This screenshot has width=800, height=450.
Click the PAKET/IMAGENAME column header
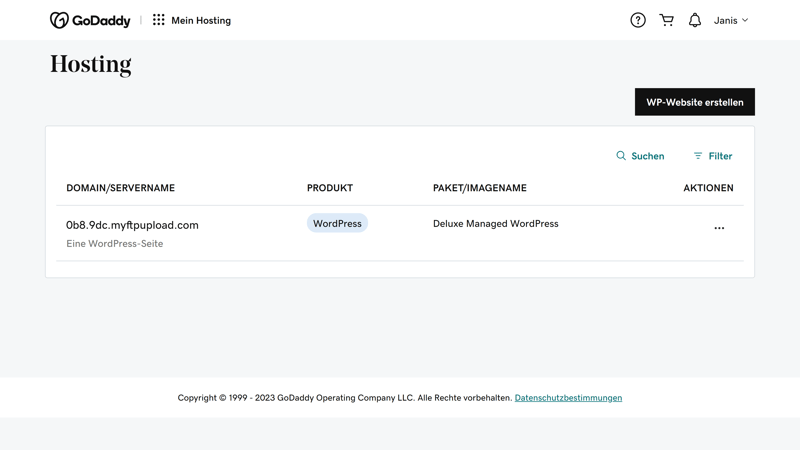tap(480, 188)
